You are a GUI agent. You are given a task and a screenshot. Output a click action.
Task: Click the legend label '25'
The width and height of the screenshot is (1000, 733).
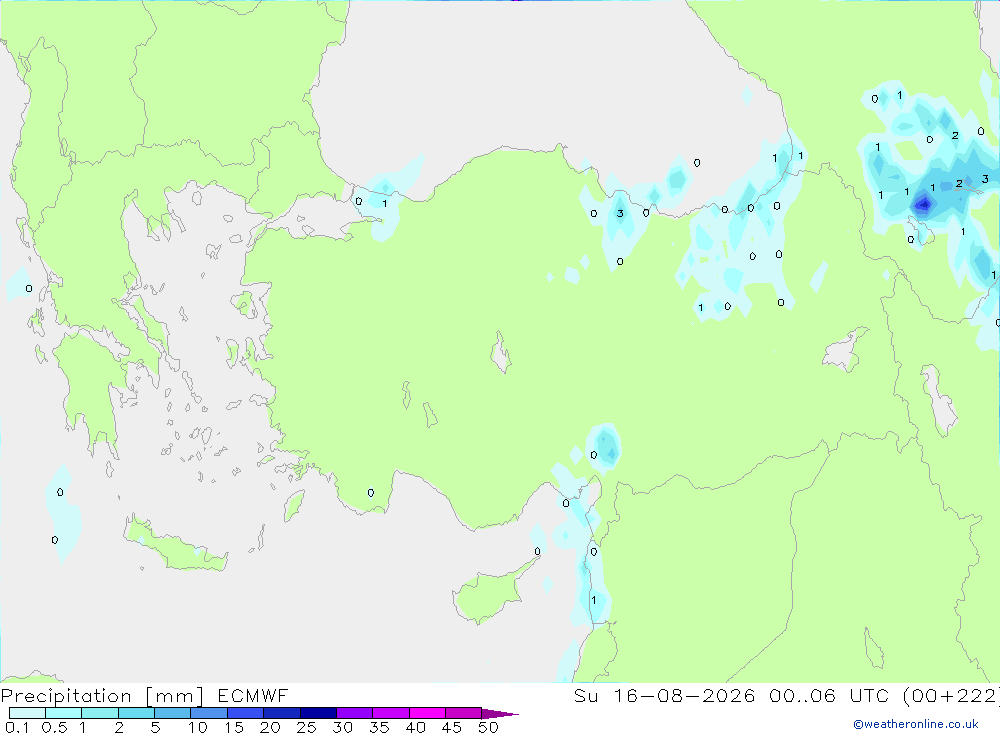click(306, 727)
